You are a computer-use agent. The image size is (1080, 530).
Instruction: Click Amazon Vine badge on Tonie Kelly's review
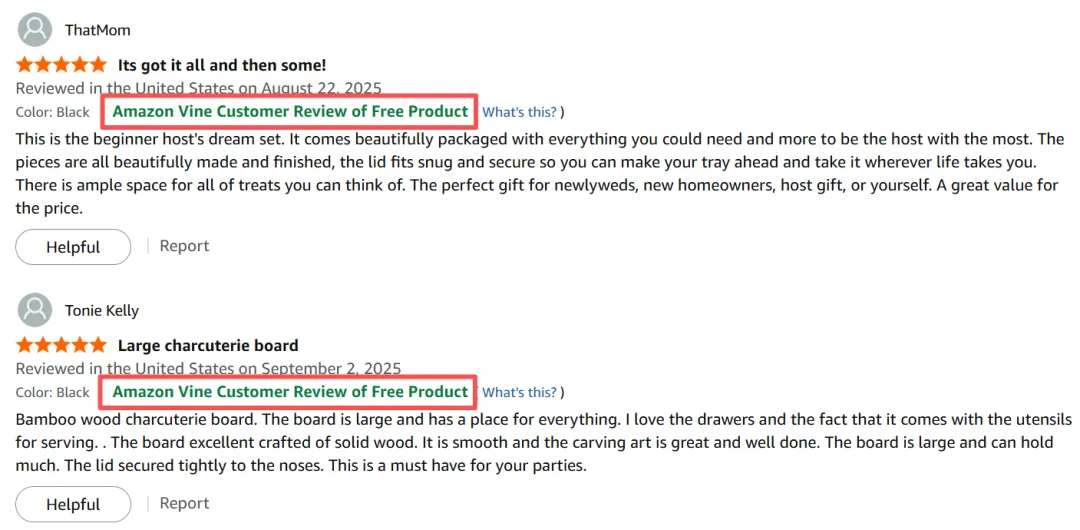tap(290, 391)
